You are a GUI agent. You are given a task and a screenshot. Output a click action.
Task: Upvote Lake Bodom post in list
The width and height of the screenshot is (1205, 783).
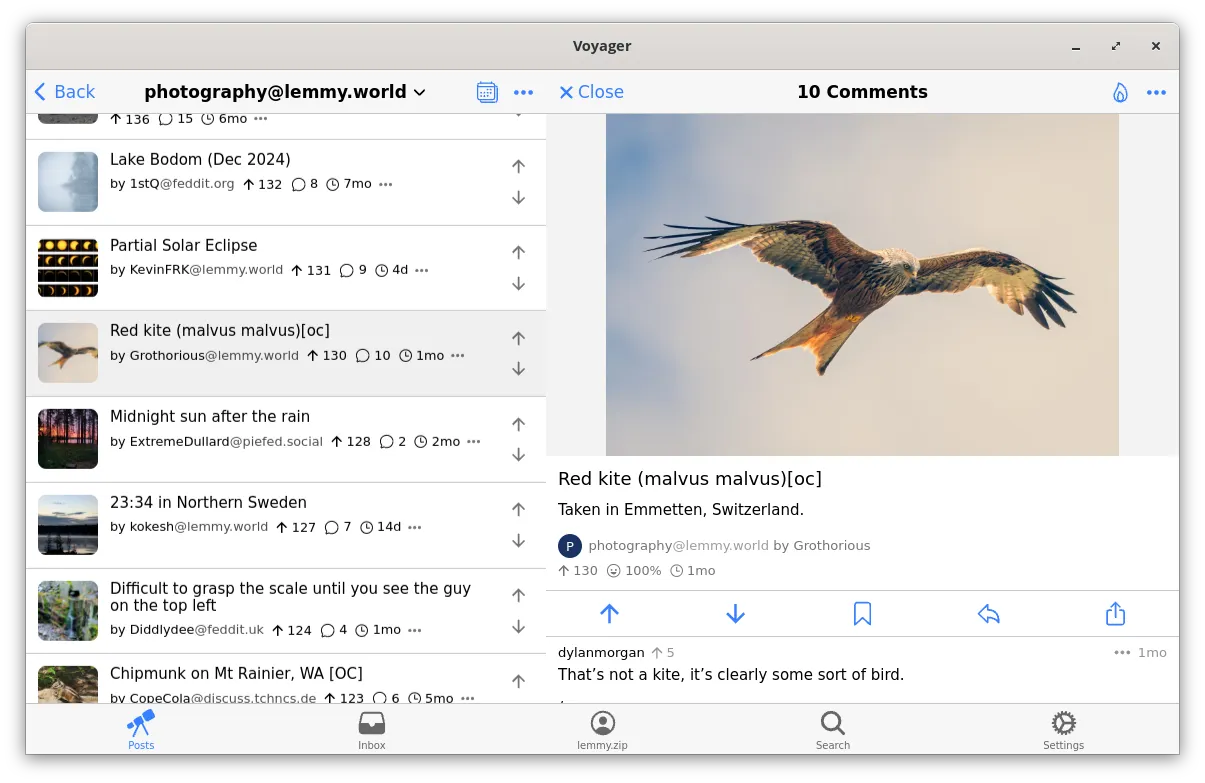coord(518,167)
